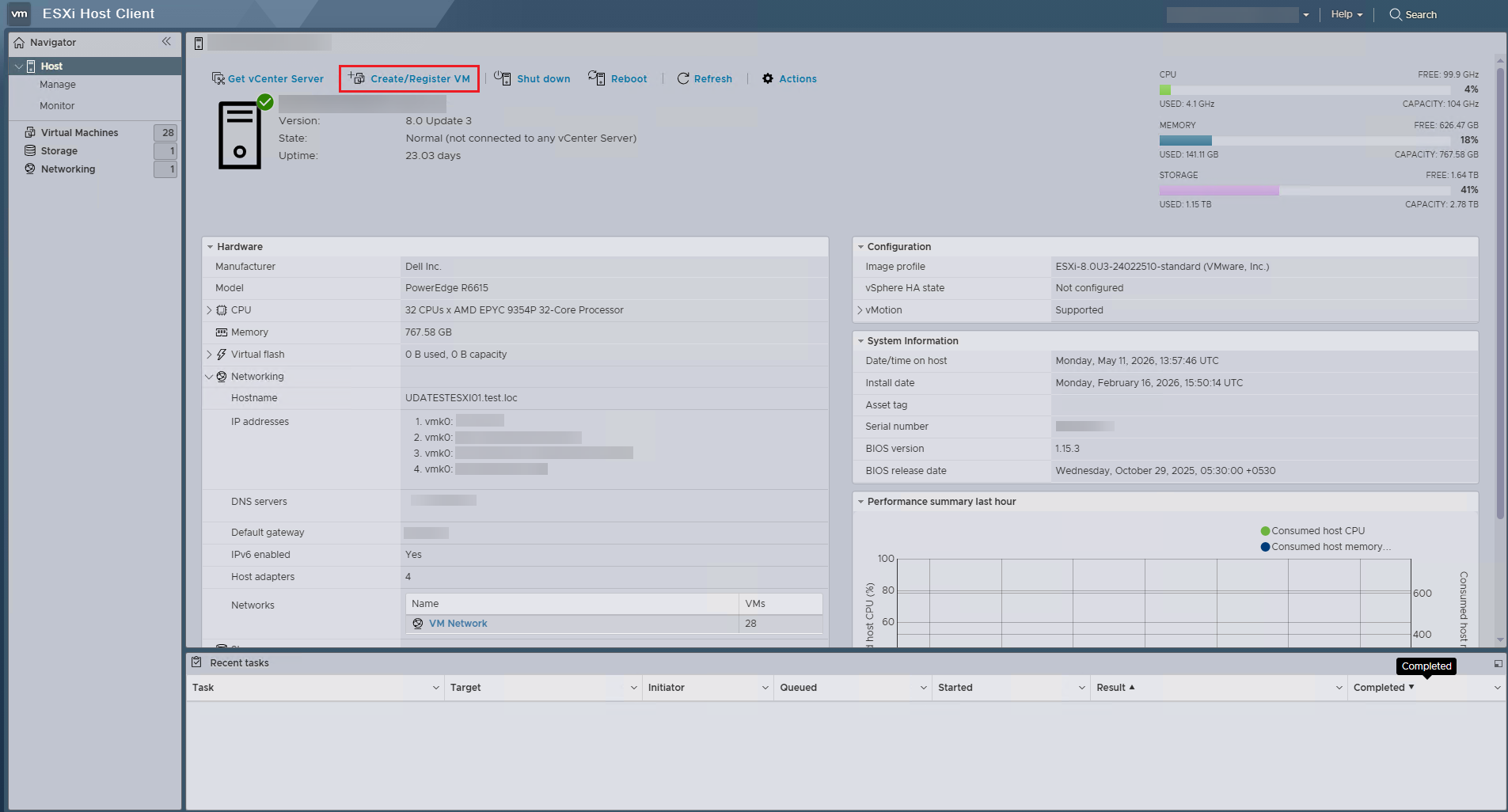Click the host tab icon at top
This screenshot has height=812, width=1508.
tap(199, 43)
